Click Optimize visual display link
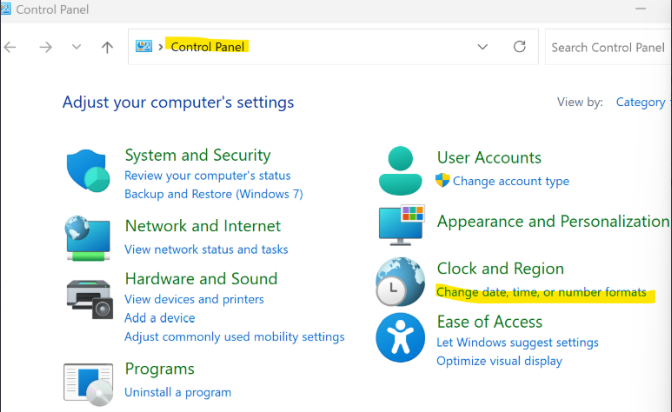This screenshot has height=412, width=672. click(499, 361)
